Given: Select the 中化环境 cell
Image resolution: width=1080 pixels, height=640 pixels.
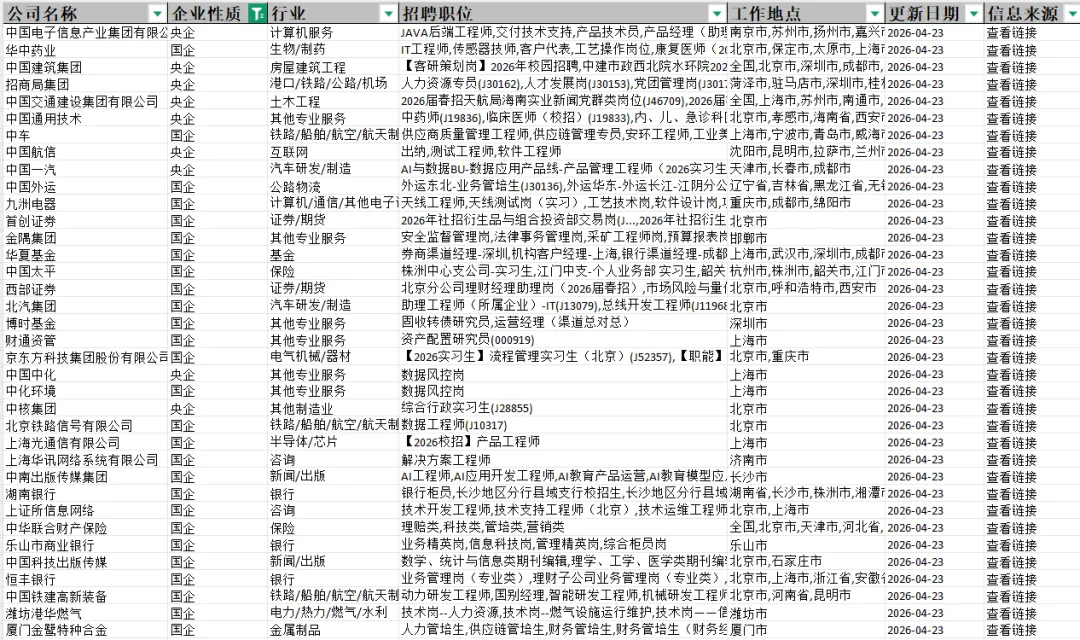Looking at the screenshot, I should 85,391.
